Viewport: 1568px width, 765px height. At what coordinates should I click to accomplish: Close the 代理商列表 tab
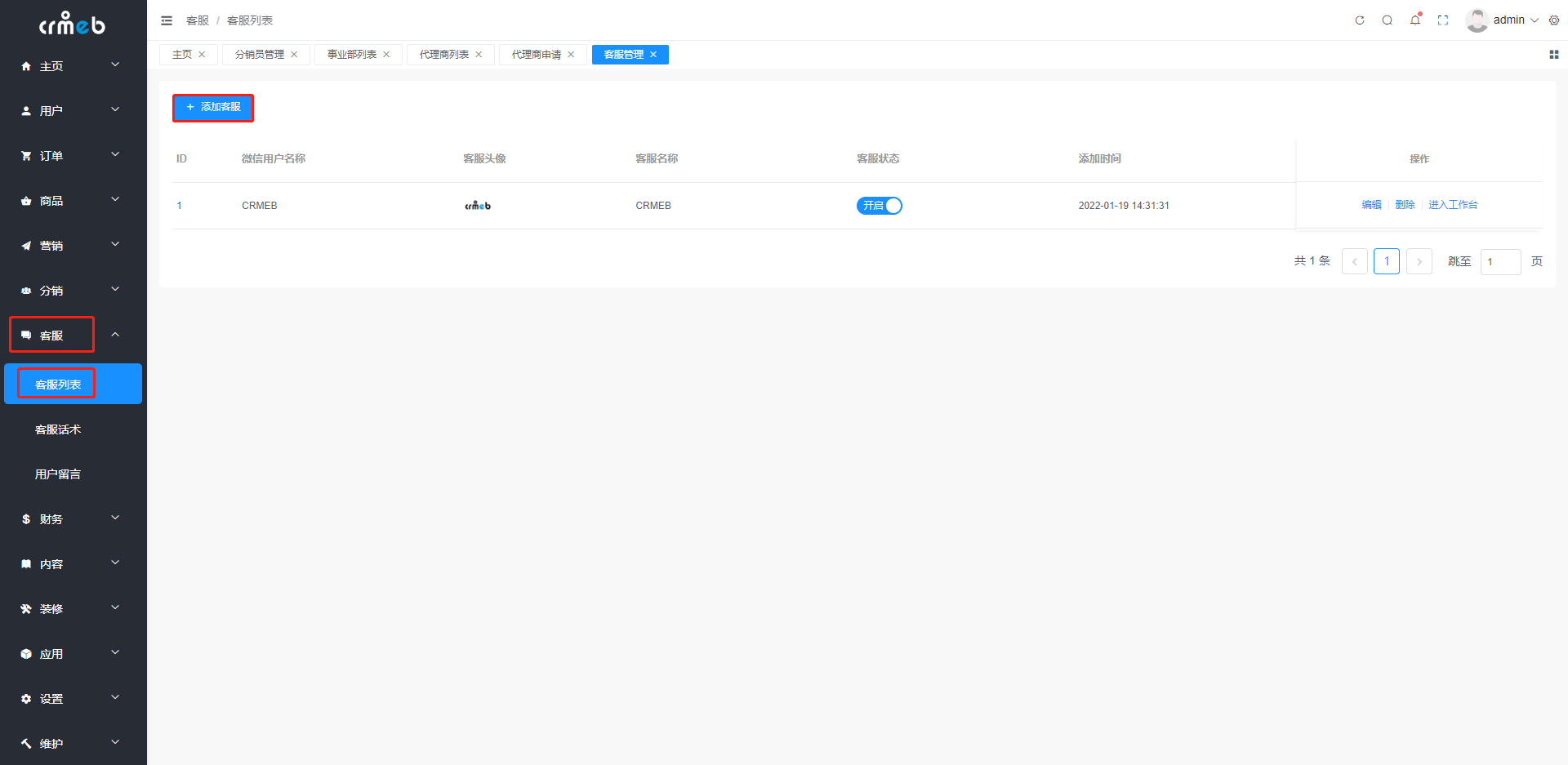pyautogui.click(x=479, y=55)
